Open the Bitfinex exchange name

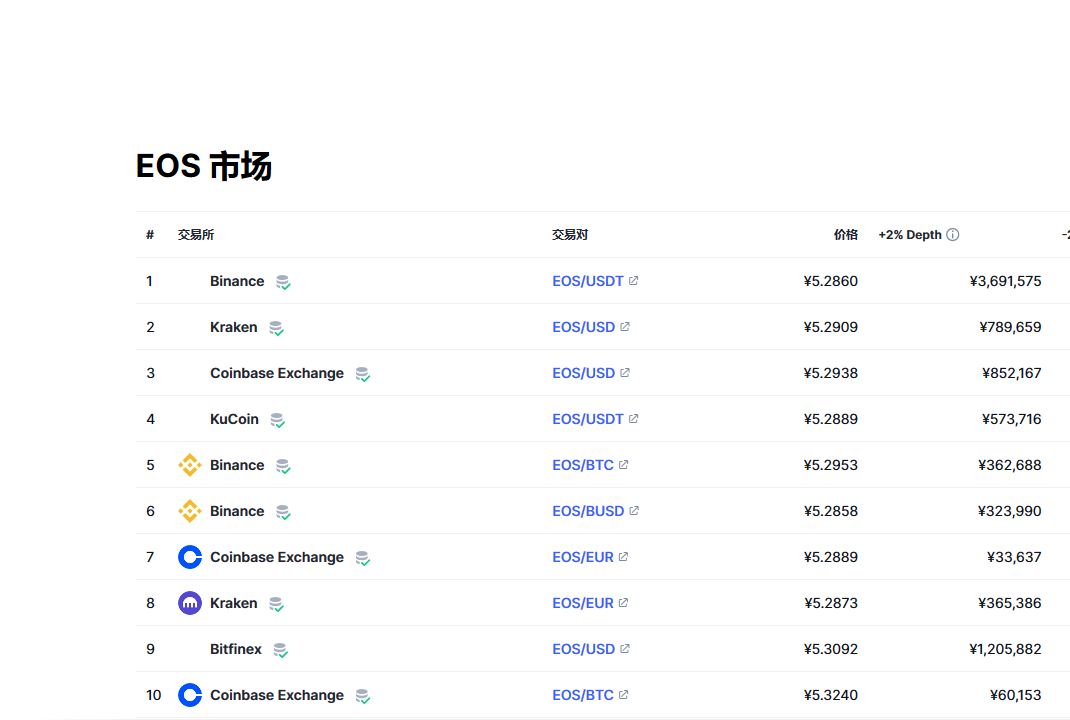235,649
